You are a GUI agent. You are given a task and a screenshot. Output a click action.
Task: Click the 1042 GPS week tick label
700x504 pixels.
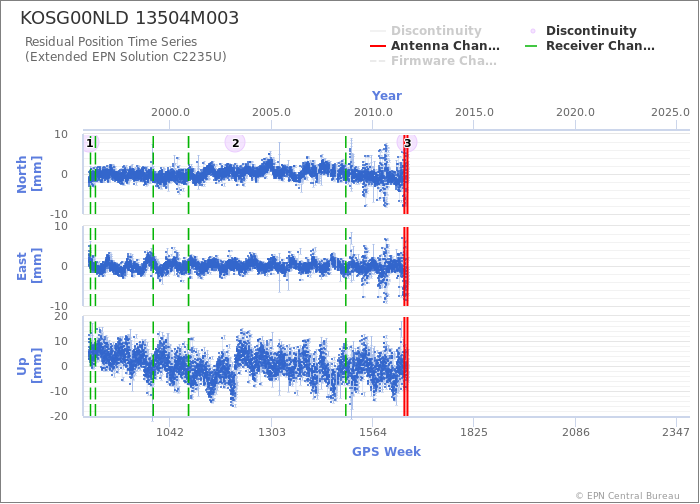pos(170,432)
